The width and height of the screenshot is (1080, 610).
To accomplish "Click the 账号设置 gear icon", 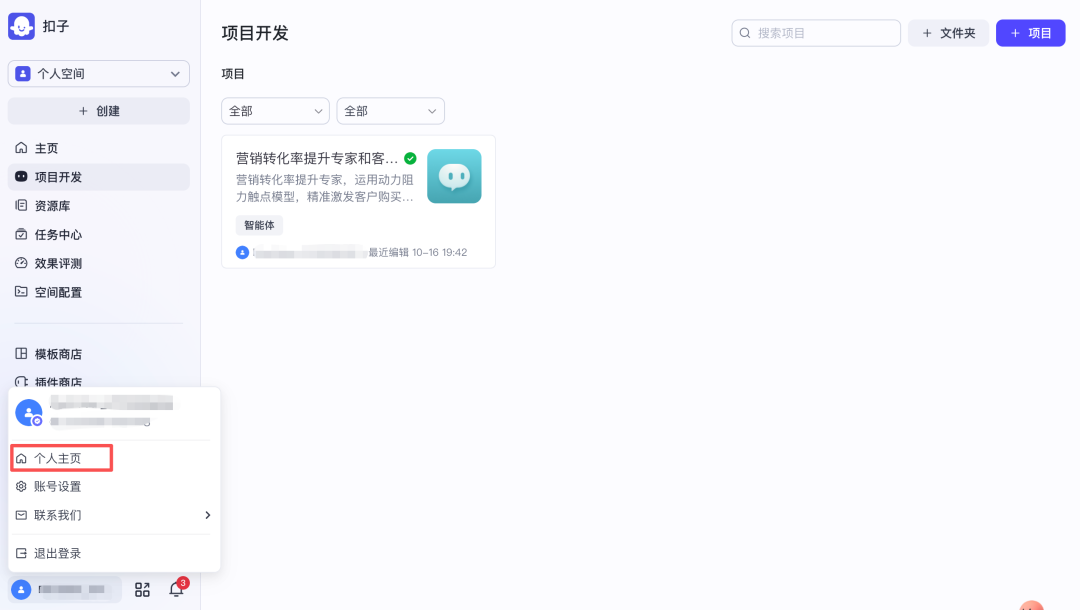I will point(21,486).
